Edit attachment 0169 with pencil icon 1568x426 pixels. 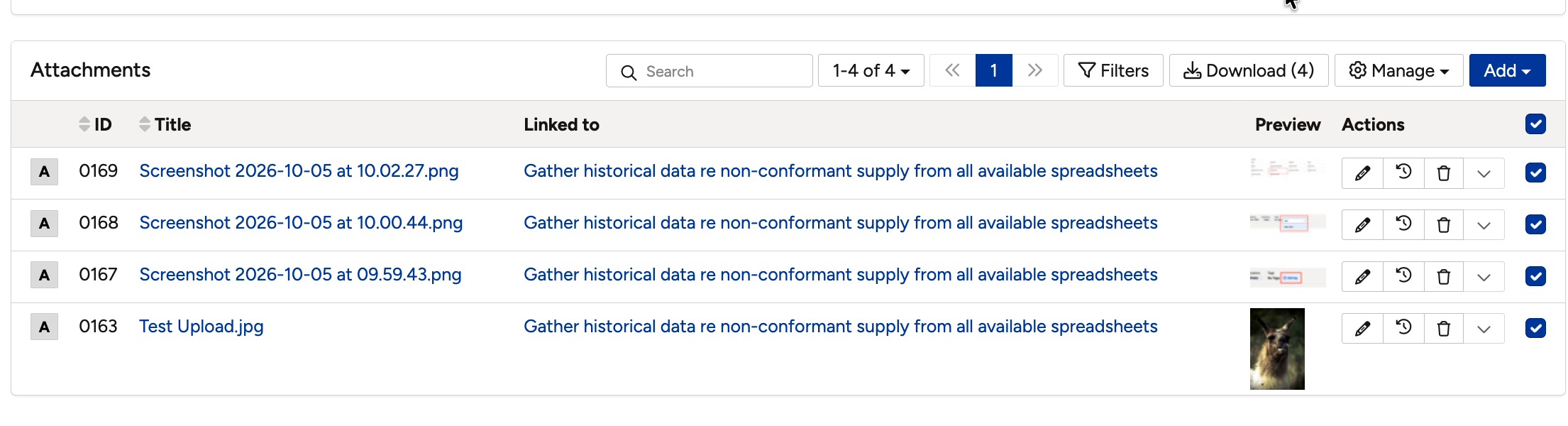point(1362,173)
